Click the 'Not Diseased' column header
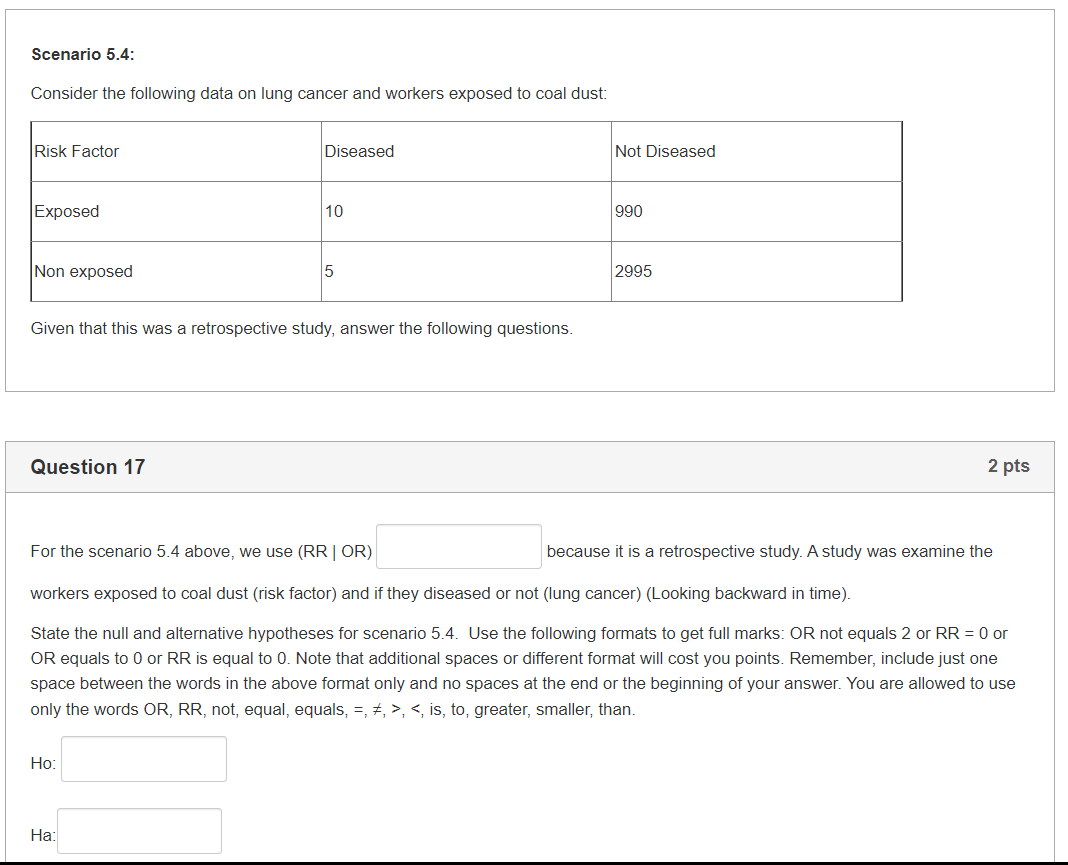 click(x=665, y=151)
